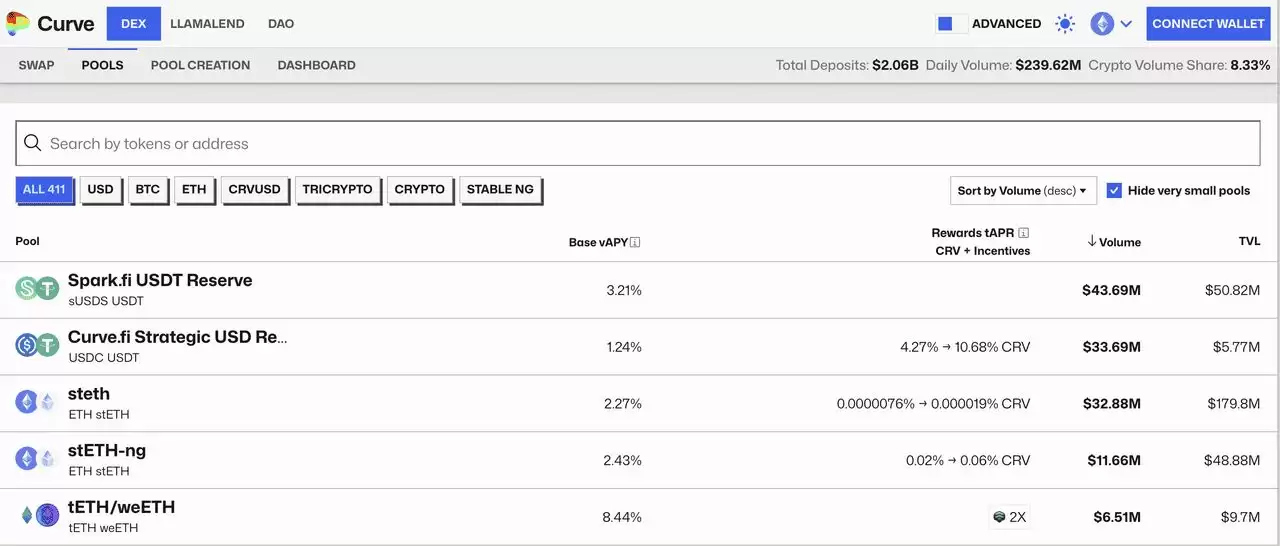
Task: Open the stETH-ng pool link
Action: tap(107, 451)
